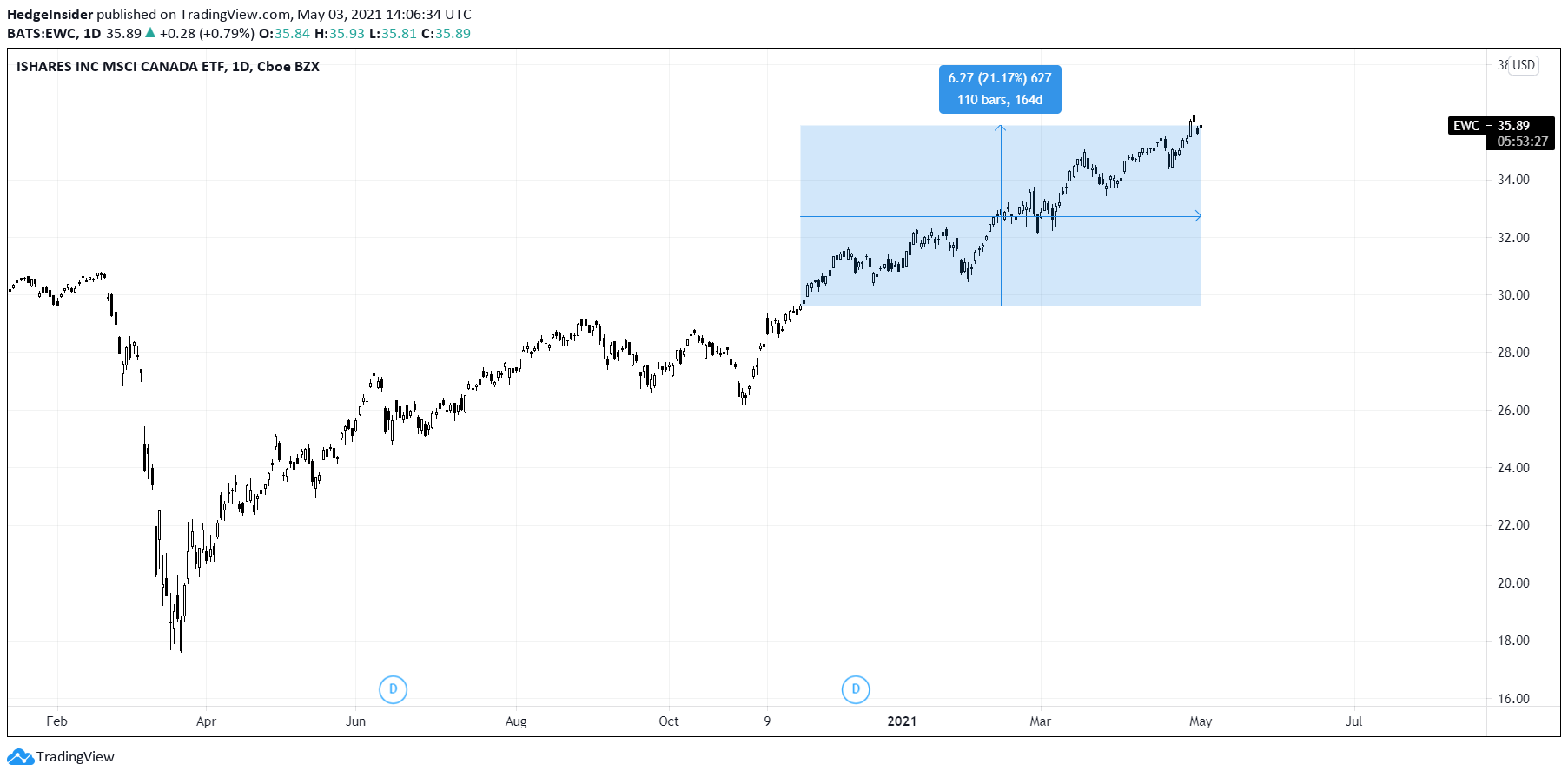The width and height of the screenshot is (1568, 777).
Task: Click the blue price-range measurement tooltip
Action: click(1000, 89)
